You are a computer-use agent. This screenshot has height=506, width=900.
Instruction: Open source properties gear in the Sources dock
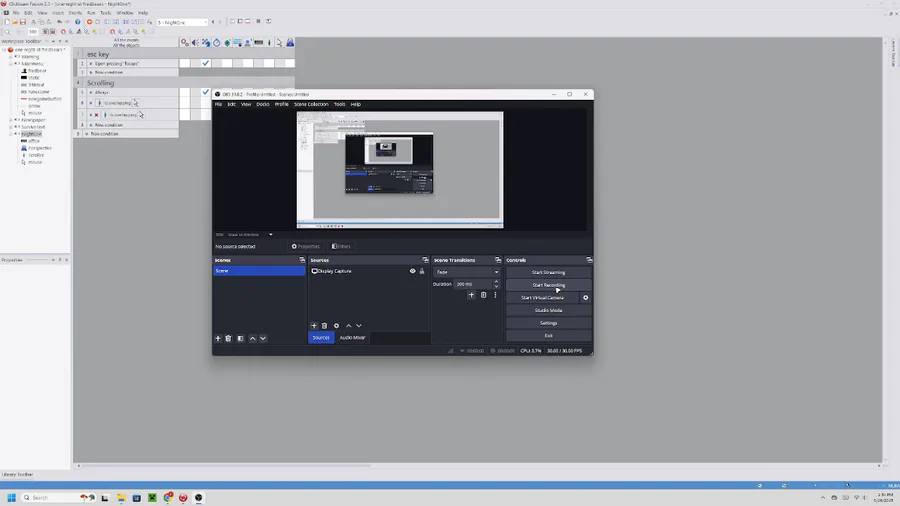coord(336,326)
